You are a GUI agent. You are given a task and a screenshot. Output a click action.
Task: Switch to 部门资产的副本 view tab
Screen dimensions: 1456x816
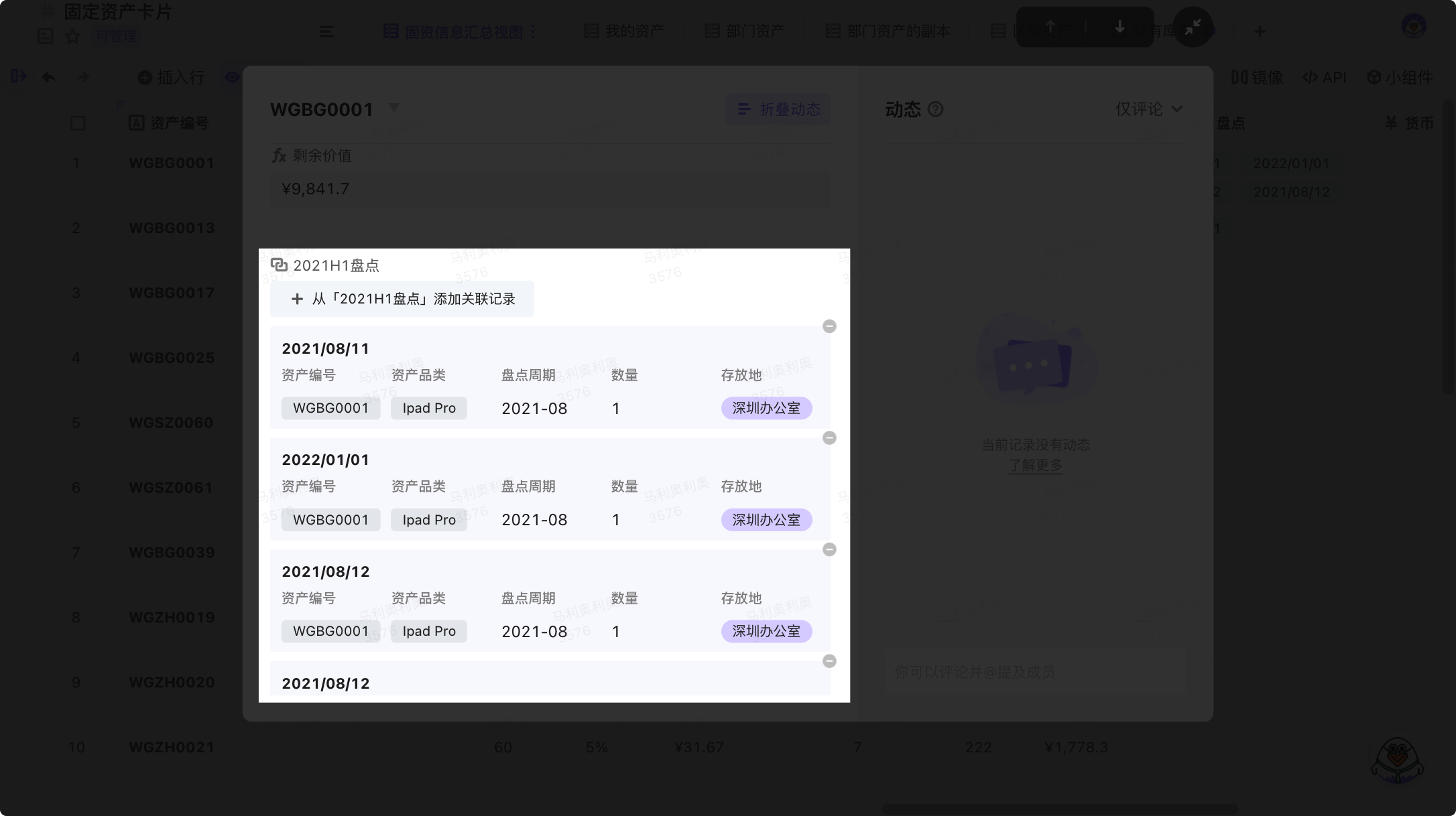(x=888, y=31)
